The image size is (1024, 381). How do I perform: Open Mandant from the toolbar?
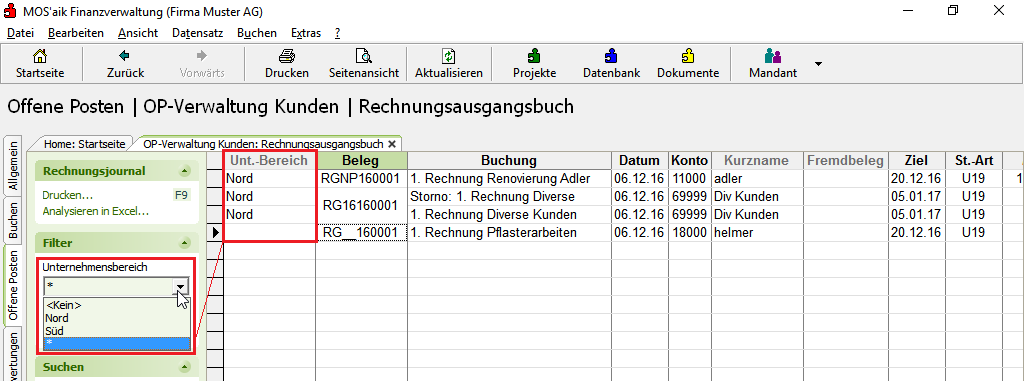(x=773, y=63)
